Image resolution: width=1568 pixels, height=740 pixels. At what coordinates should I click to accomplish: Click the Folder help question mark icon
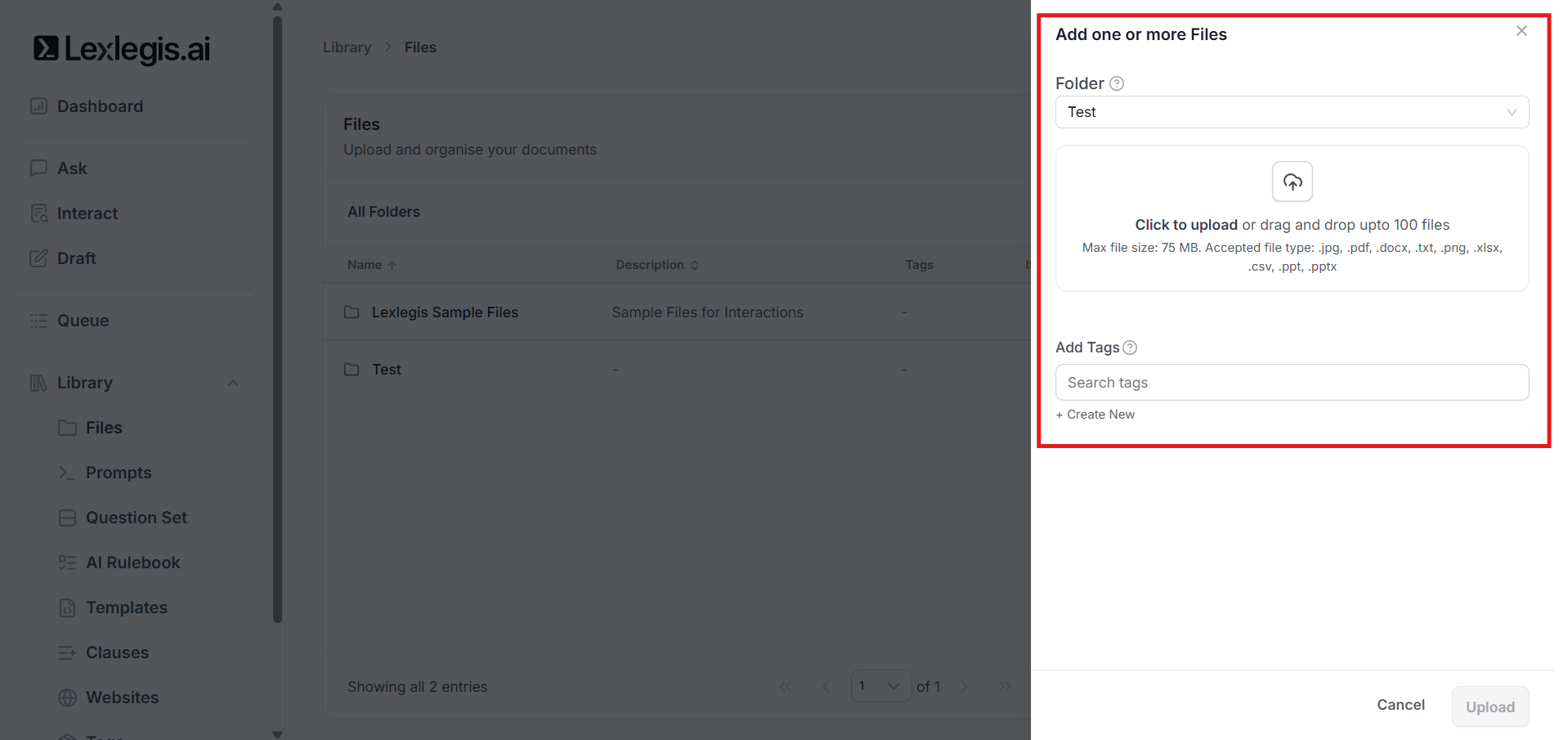click(x=1117, y=83)
